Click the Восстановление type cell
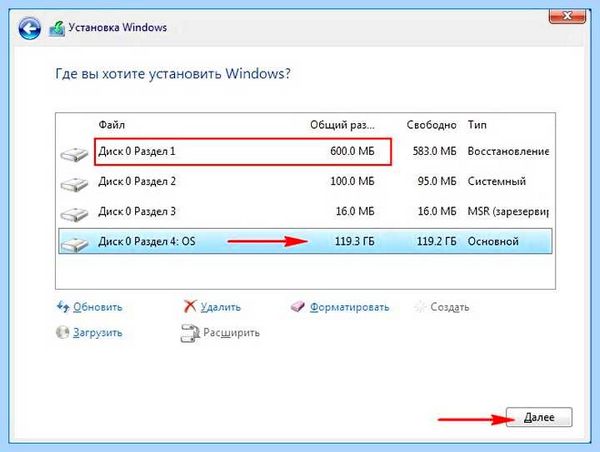This screenshot has width=600, height=452. tap(508, 152)
